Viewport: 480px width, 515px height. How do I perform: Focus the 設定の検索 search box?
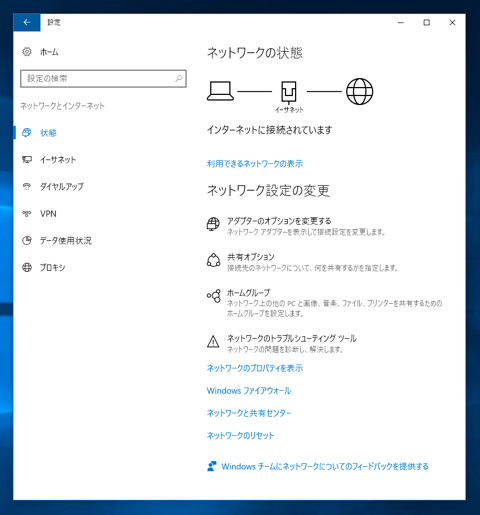(103, 79)
